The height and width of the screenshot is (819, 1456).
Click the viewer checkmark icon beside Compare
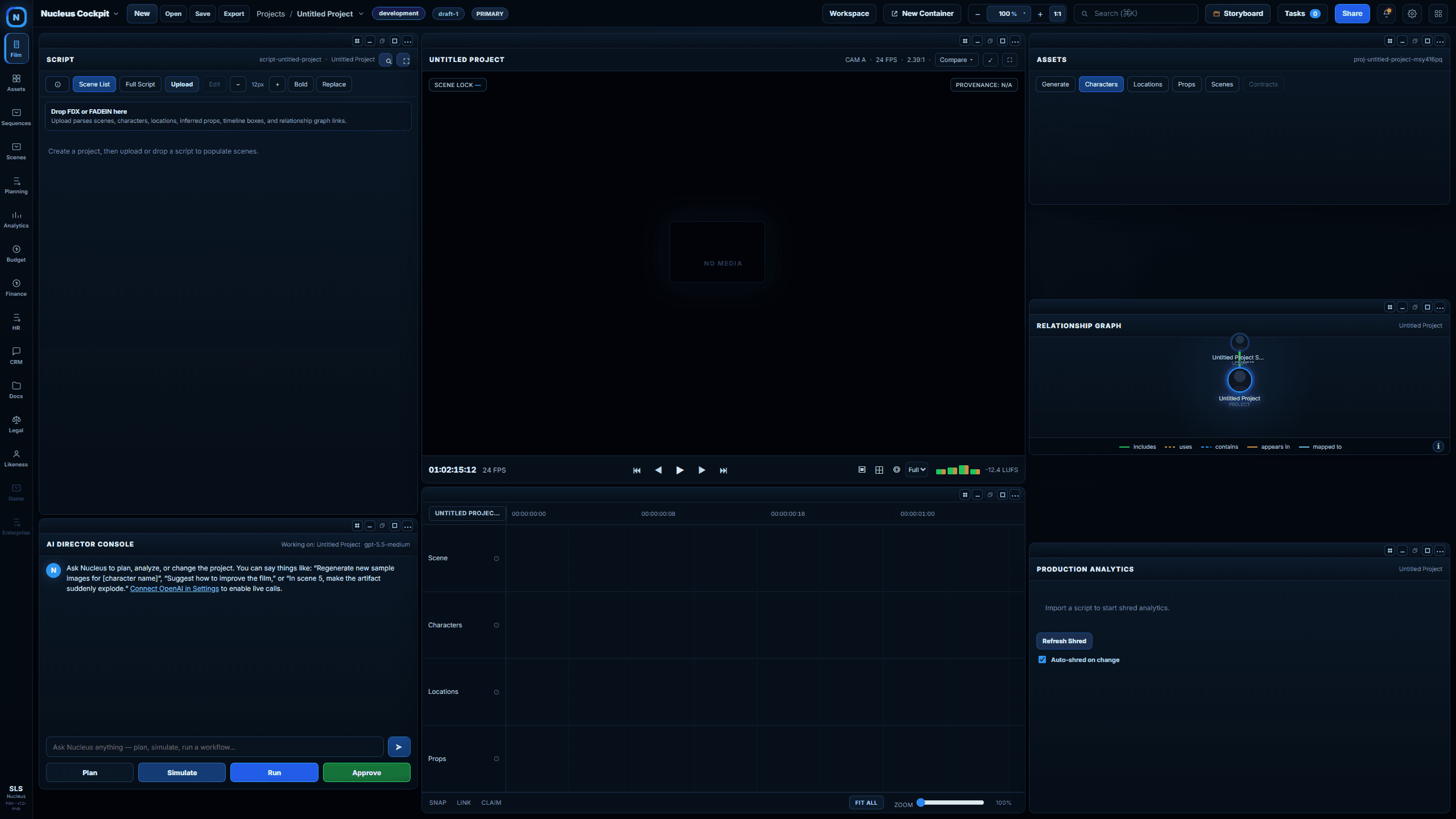(990, 60)
